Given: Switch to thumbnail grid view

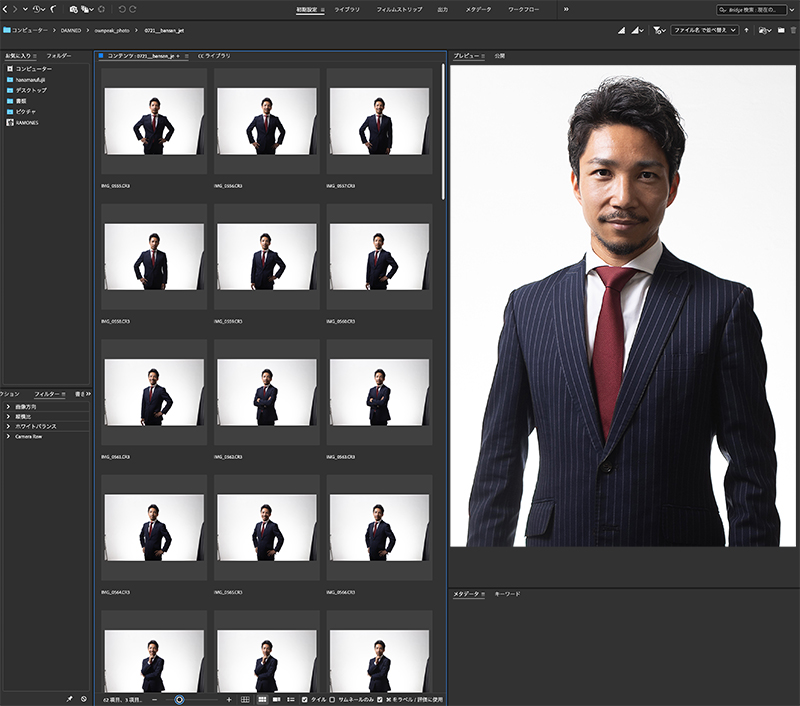Looking at the screenshot, I should click(x=262, y=700).
